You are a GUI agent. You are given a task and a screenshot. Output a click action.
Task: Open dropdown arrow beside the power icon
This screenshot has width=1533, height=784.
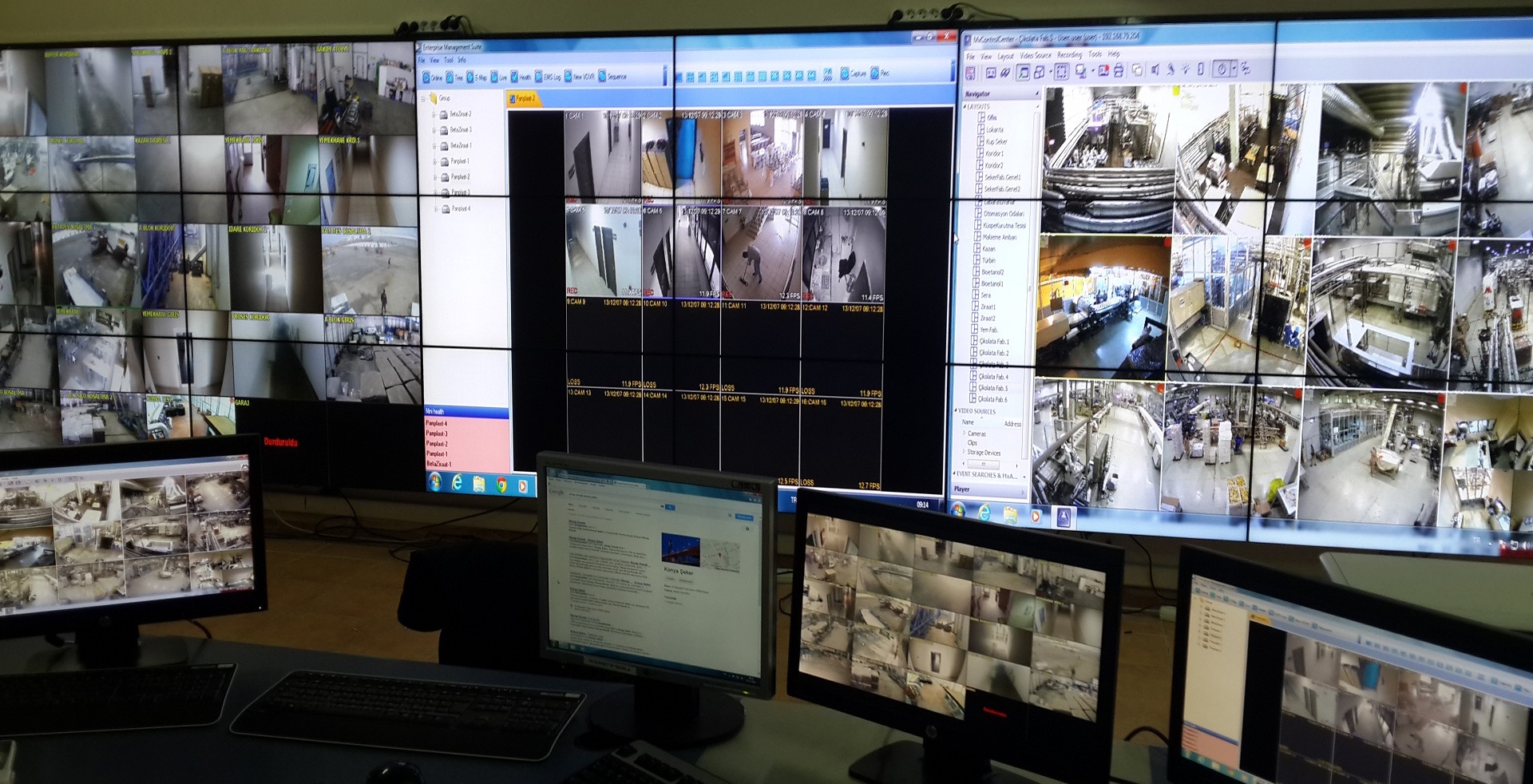click(x=1234, y=69)
